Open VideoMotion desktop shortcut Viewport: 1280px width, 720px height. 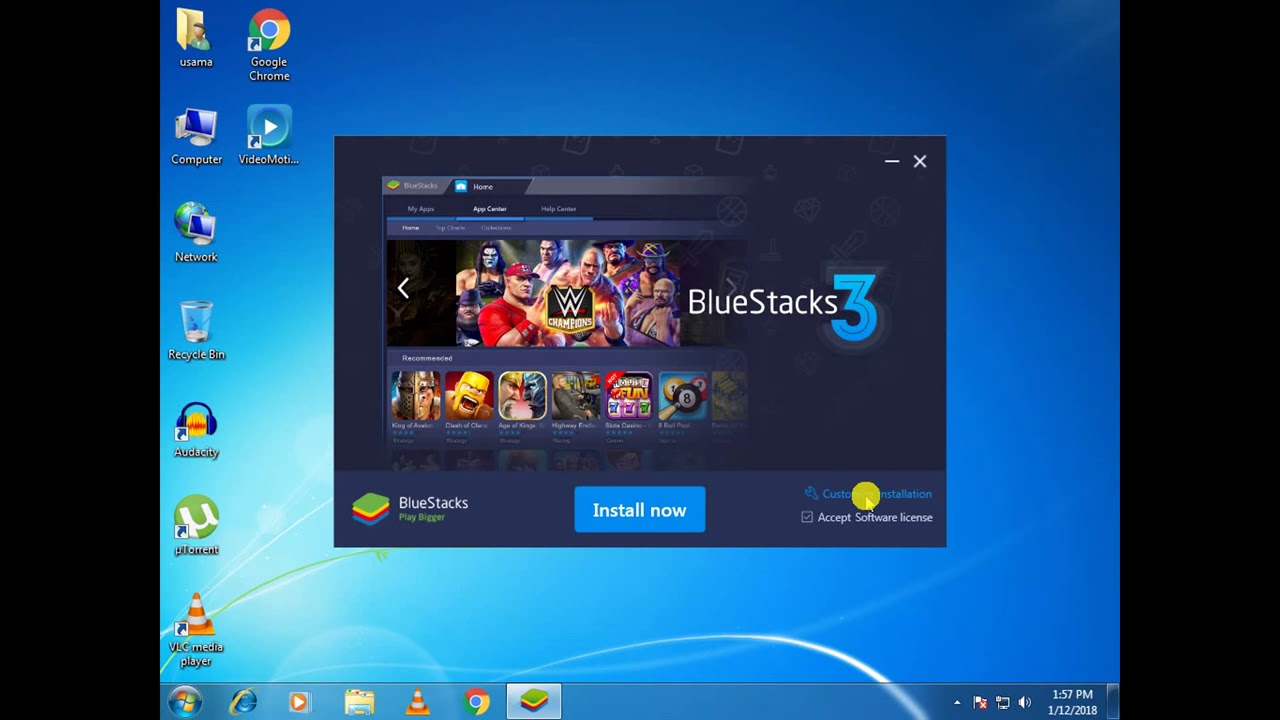pyautogui.click(x=269, y=136)
